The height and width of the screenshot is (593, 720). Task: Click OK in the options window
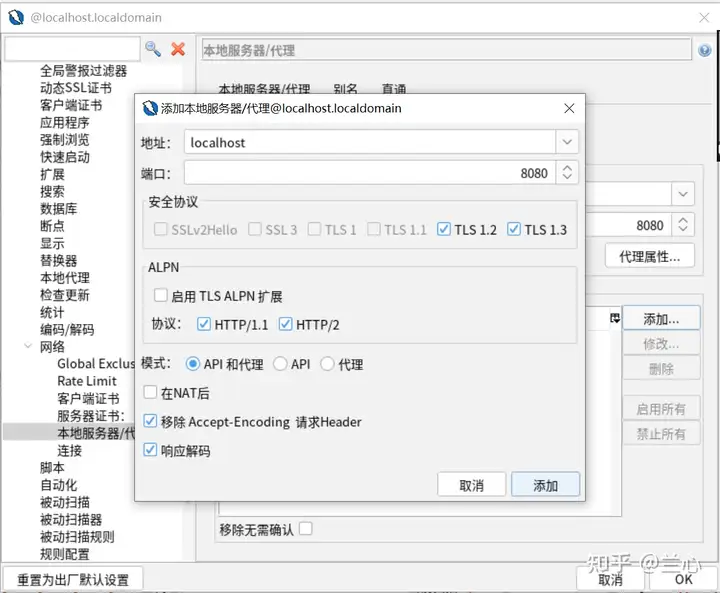[683, 579]
